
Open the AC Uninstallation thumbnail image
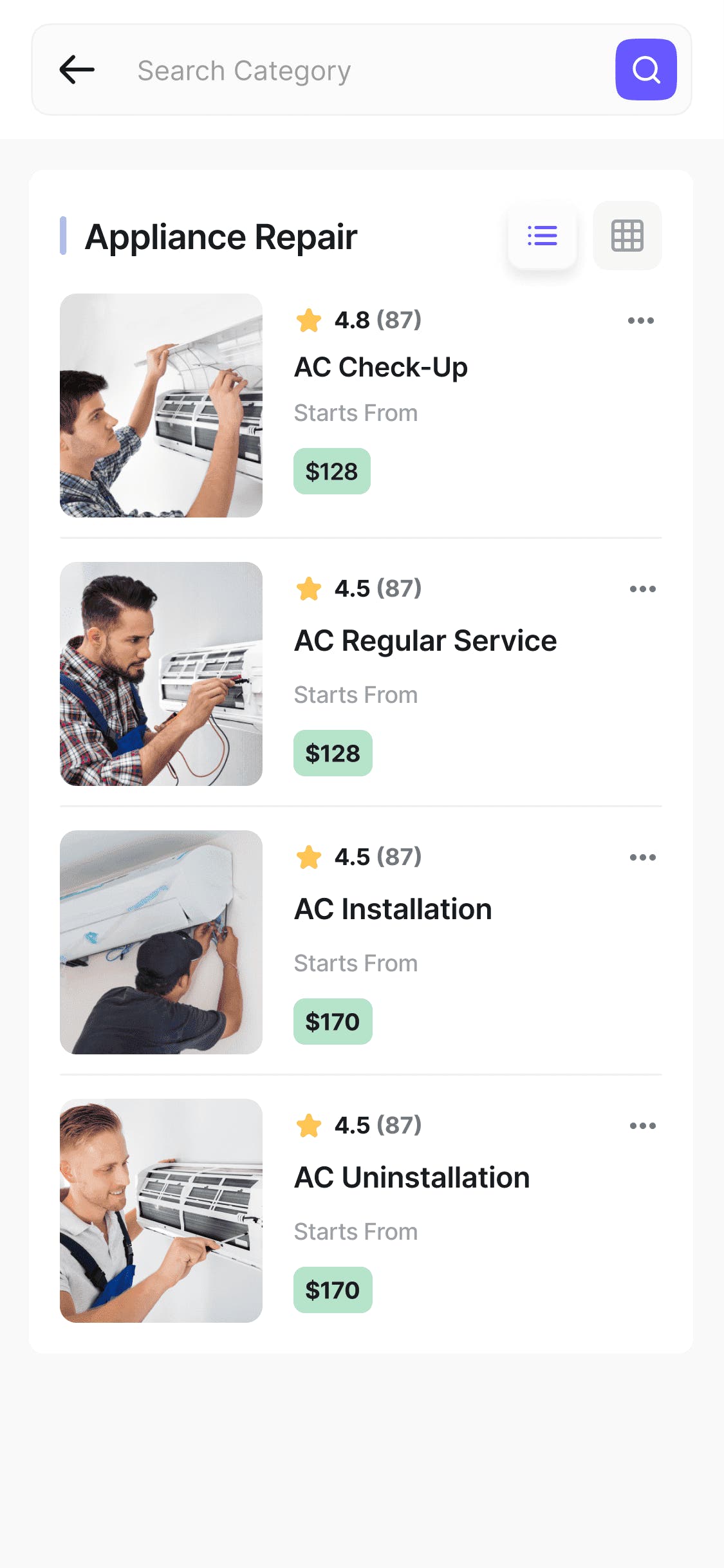click(161, 1211)
